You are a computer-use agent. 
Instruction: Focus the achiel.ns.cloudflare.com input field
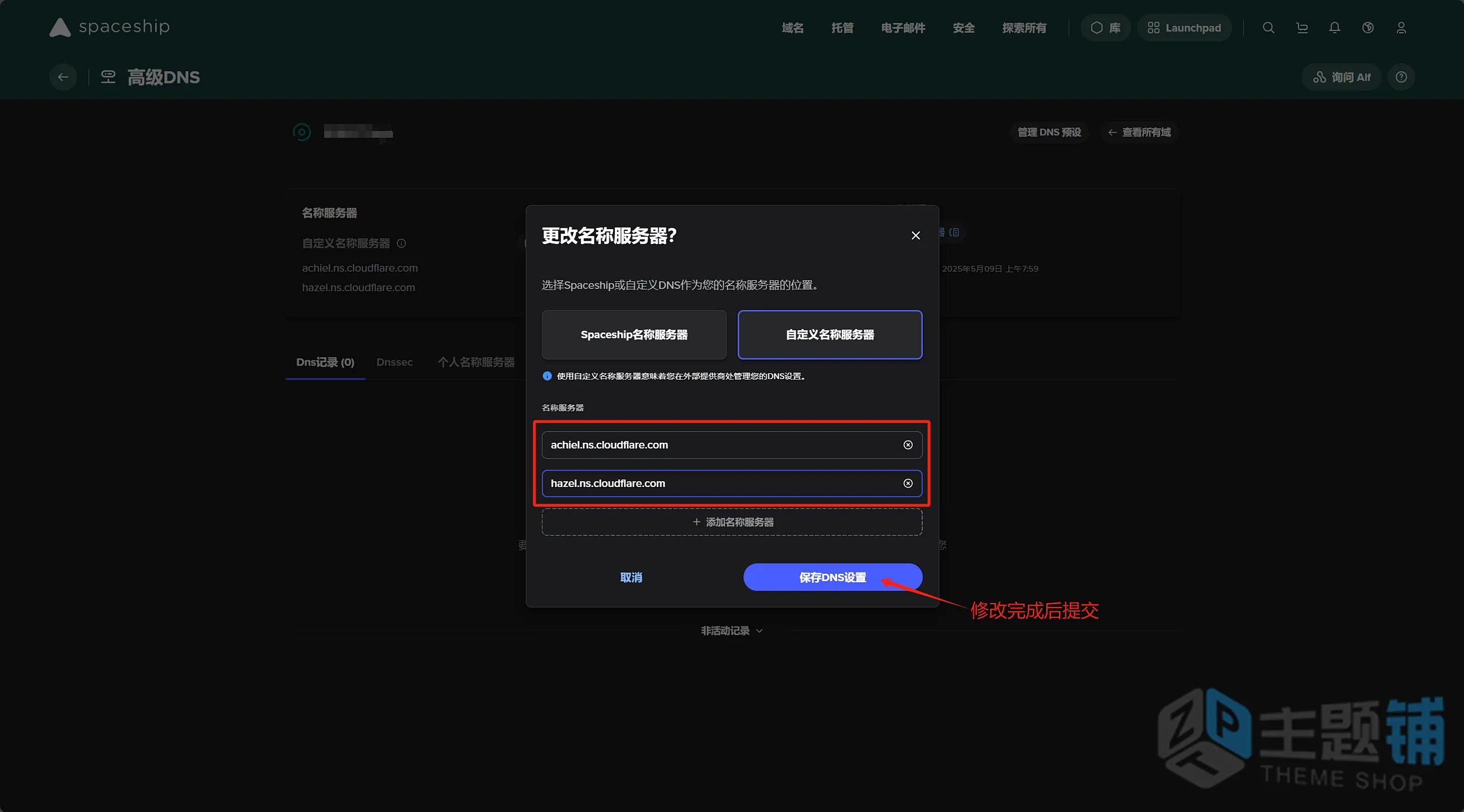732,445
